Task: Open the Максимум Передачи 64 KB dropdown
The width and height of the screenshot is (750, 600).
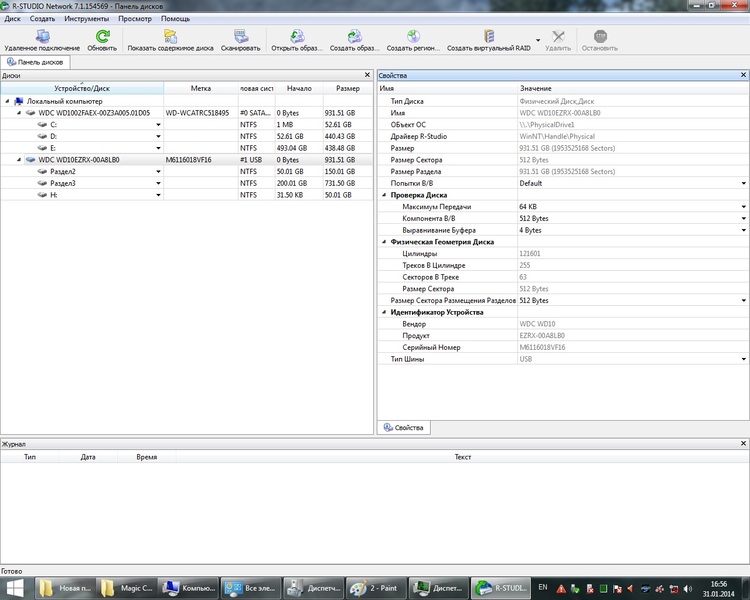Action: point(743,206)
